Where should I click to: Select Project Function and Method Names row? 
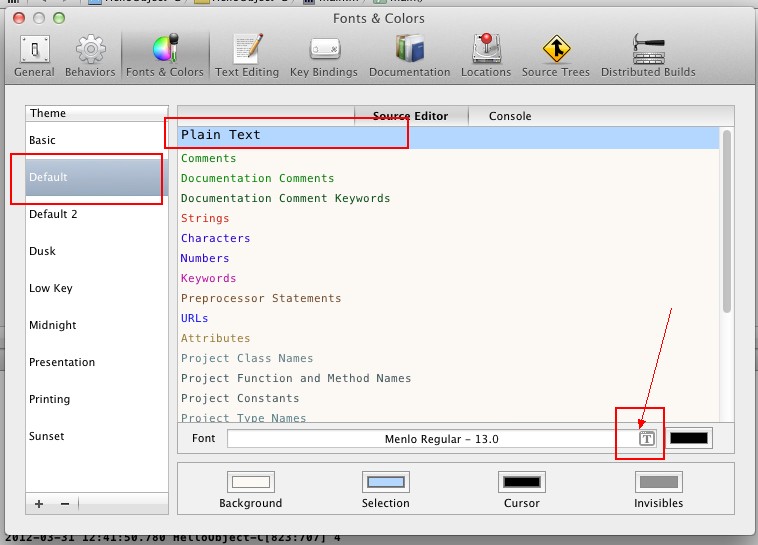pos(449,378)
